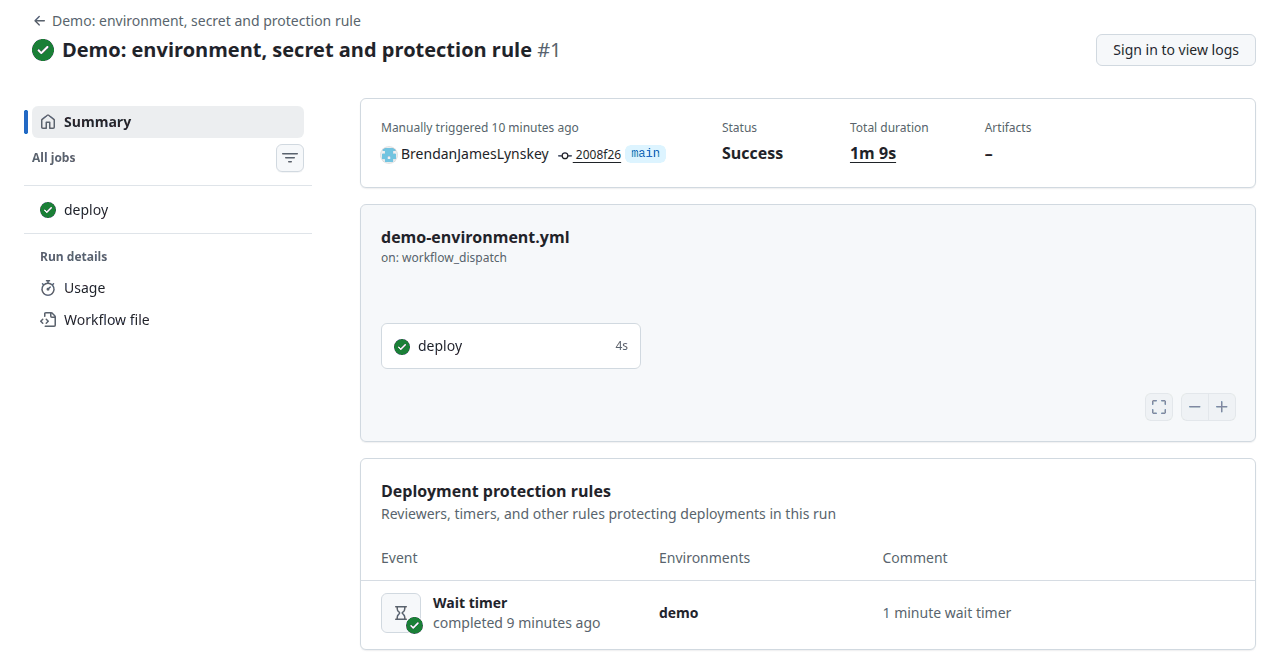Image resolution: width=1280 pixels, height=660 pixels.
Task: Open BrendanJamesLynskey user profile
Action: click(474, 154)
